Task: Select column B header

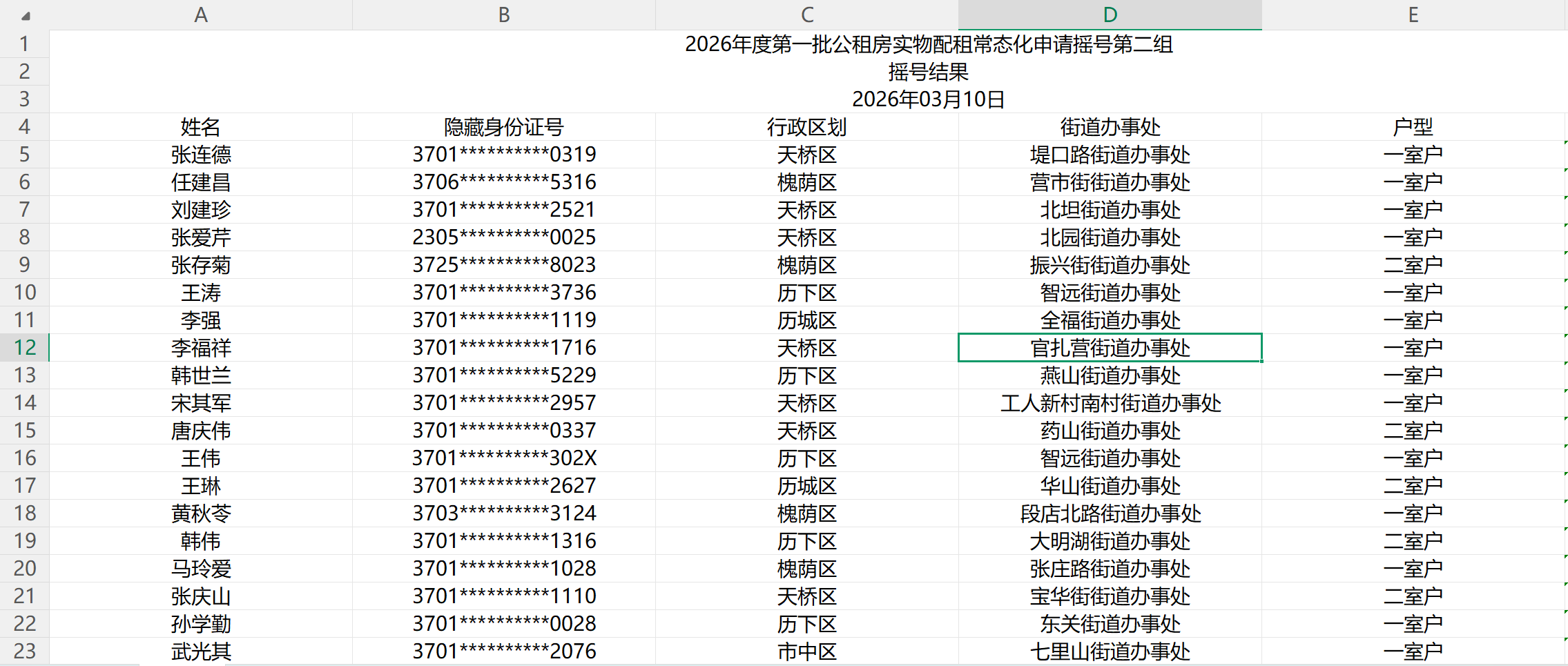Action: [x=504, y=15]
